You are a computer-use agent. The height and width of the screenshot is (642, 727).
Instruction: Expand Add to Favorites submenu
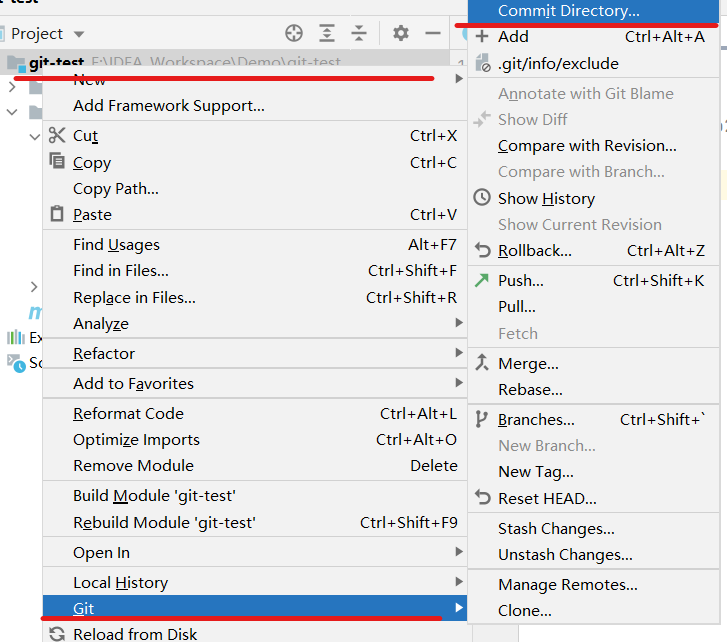click(x=255, y=383)
